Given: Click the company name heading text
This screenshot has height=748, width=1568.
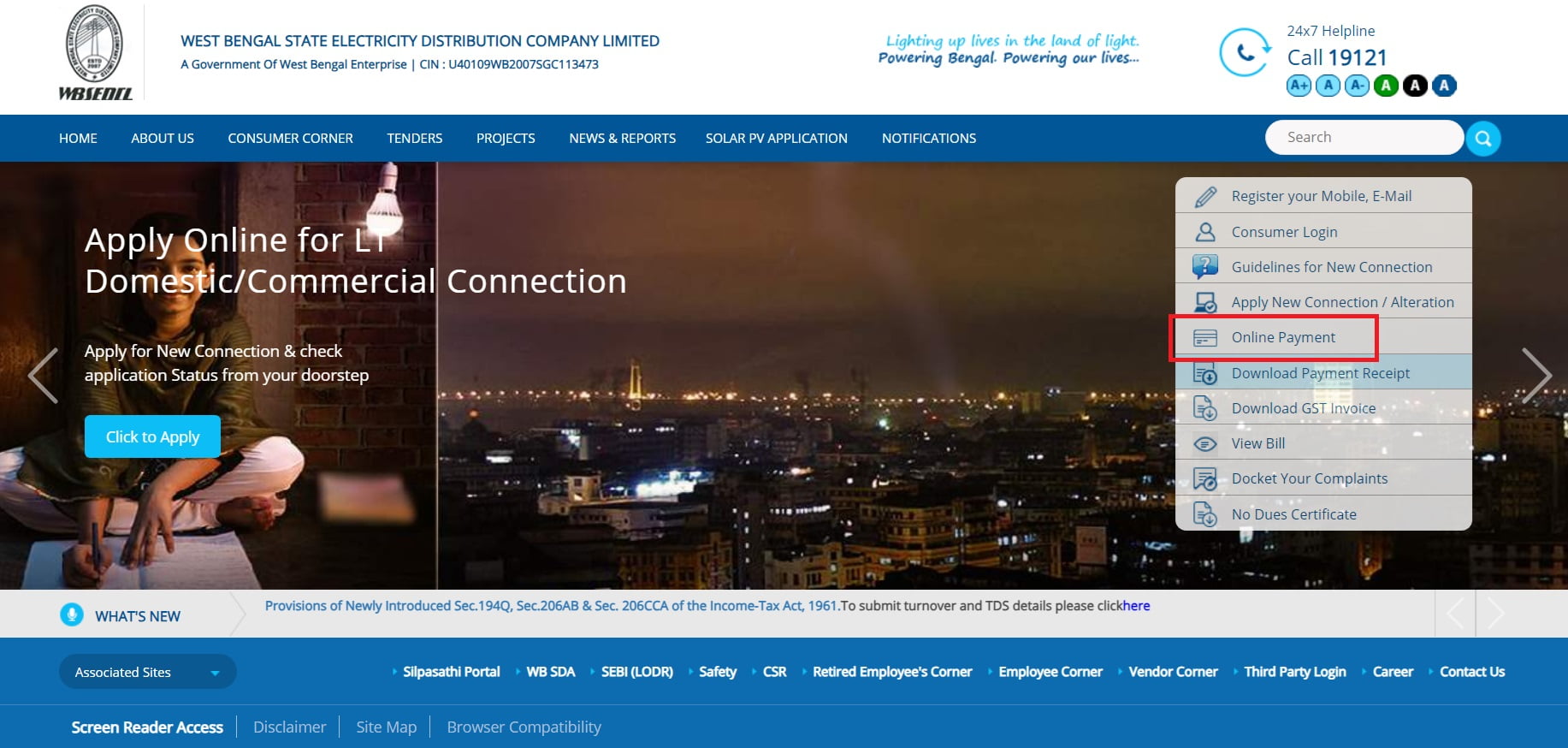Looking at the screenshot, I should (x=420, y=41).
